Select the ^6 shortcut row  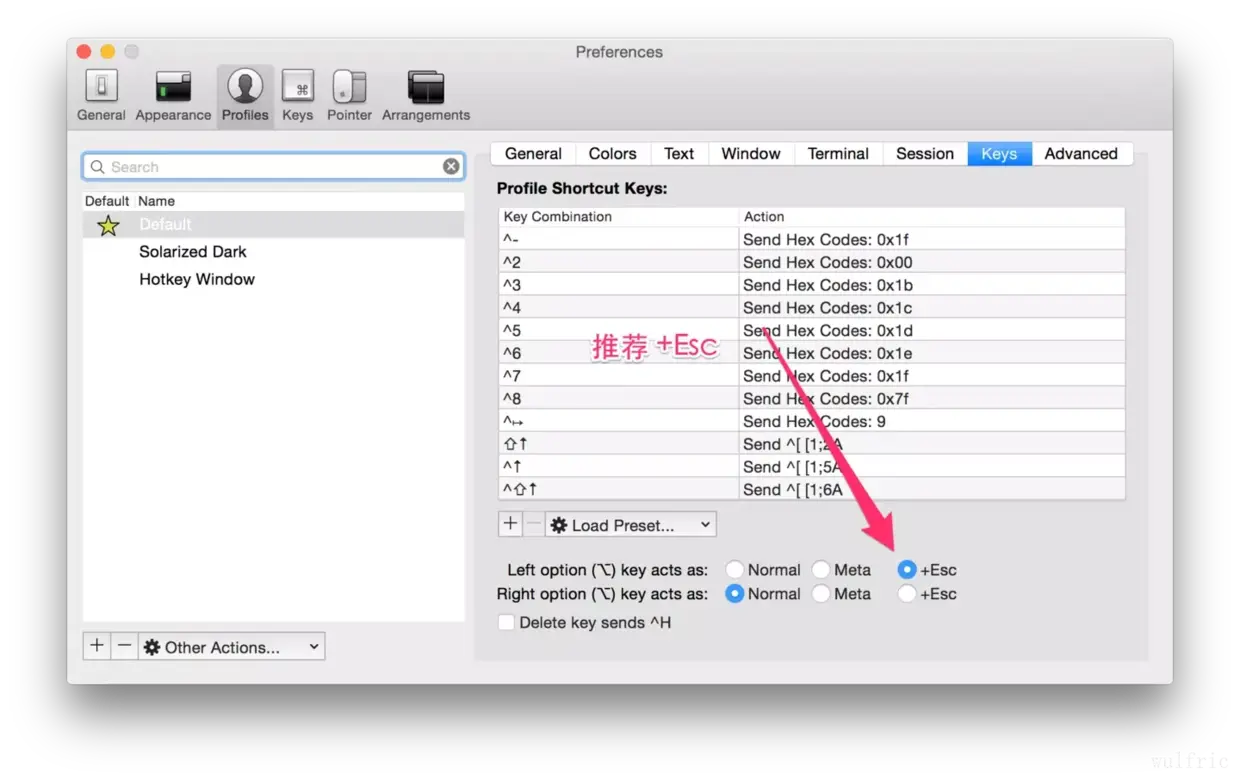[x=812, y=353]
